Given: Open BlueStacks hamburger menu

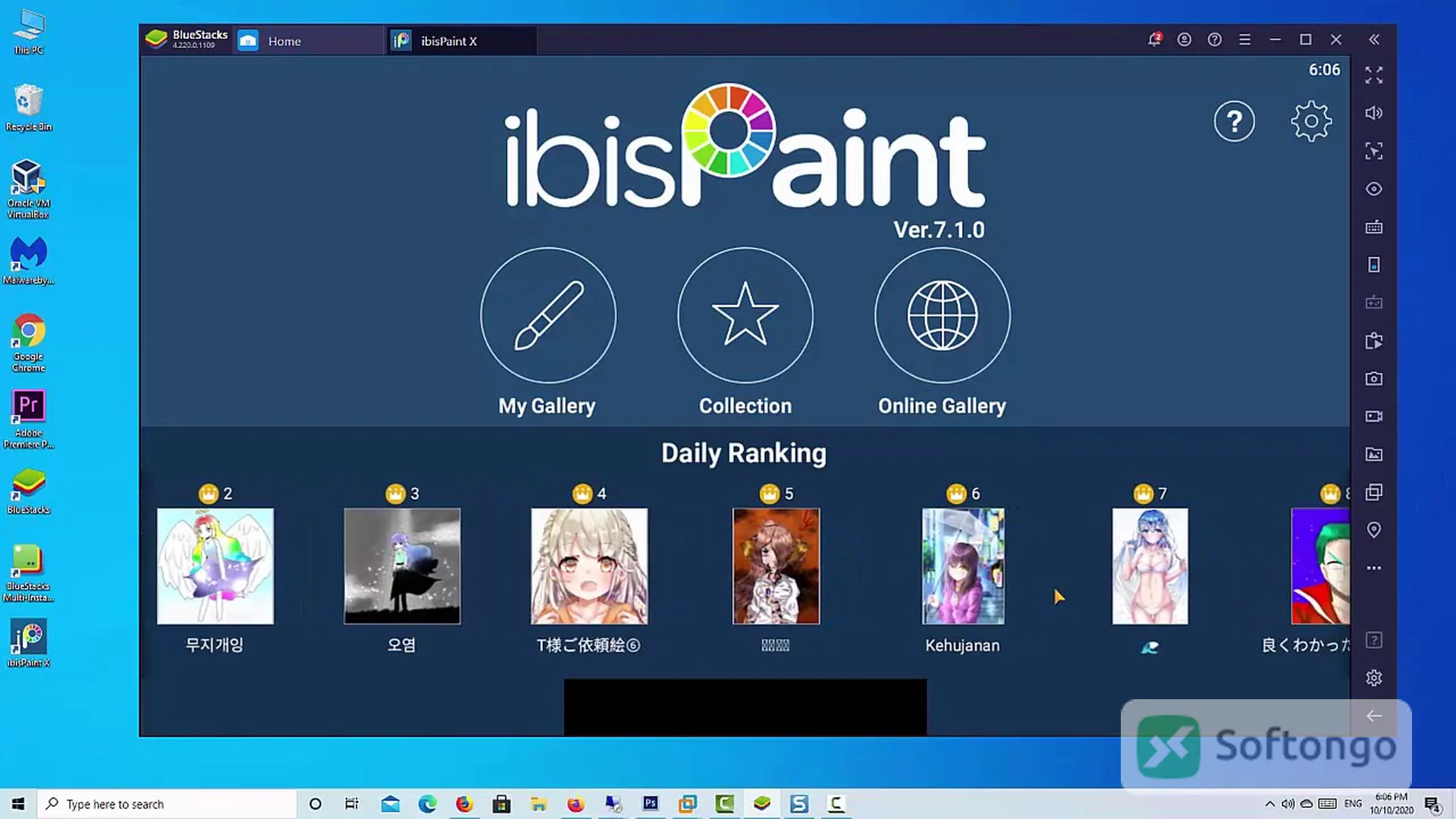Looking at the screenshot, I should (1245, 39).
